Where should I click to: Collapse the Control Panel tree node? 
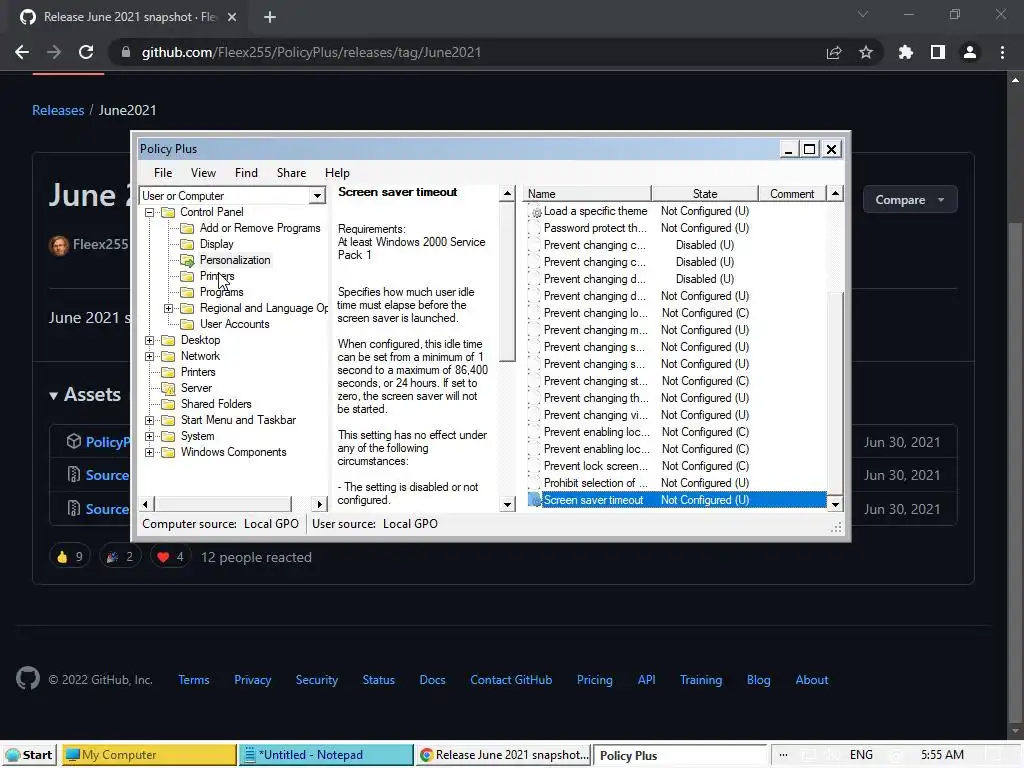point(150,212)
